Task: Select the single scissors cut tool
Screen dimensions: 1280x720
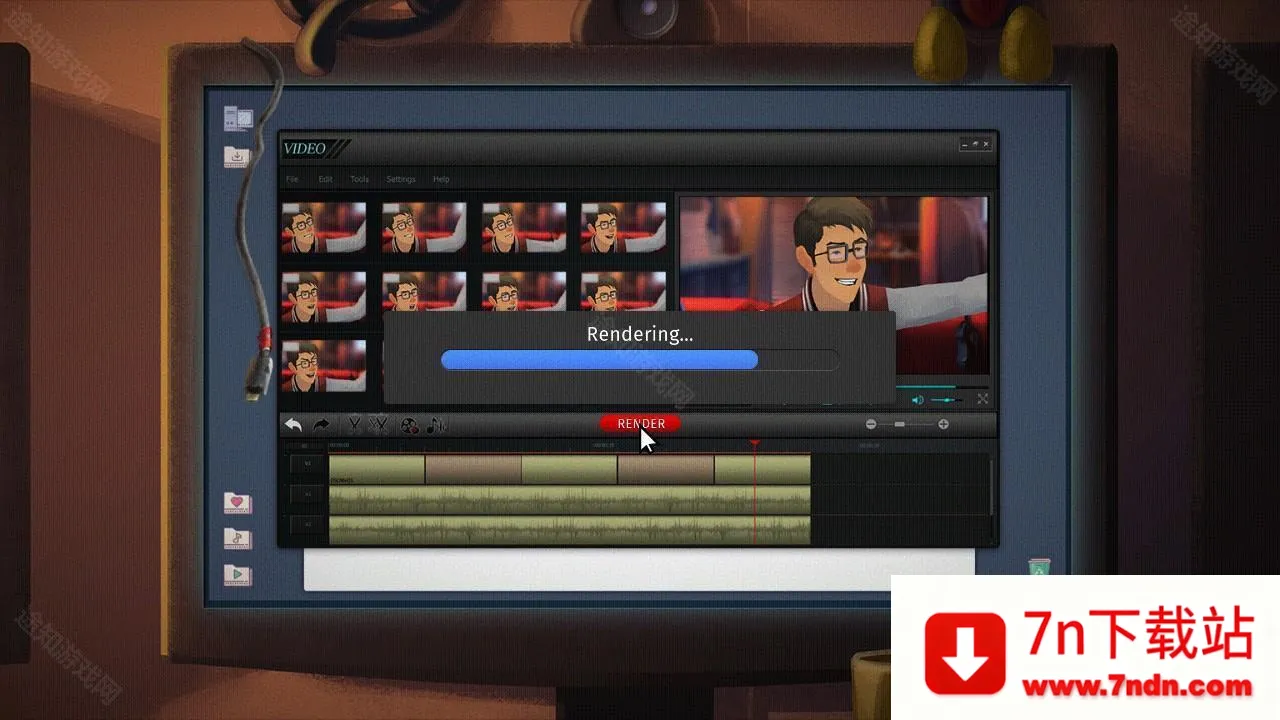Action: 353,425
